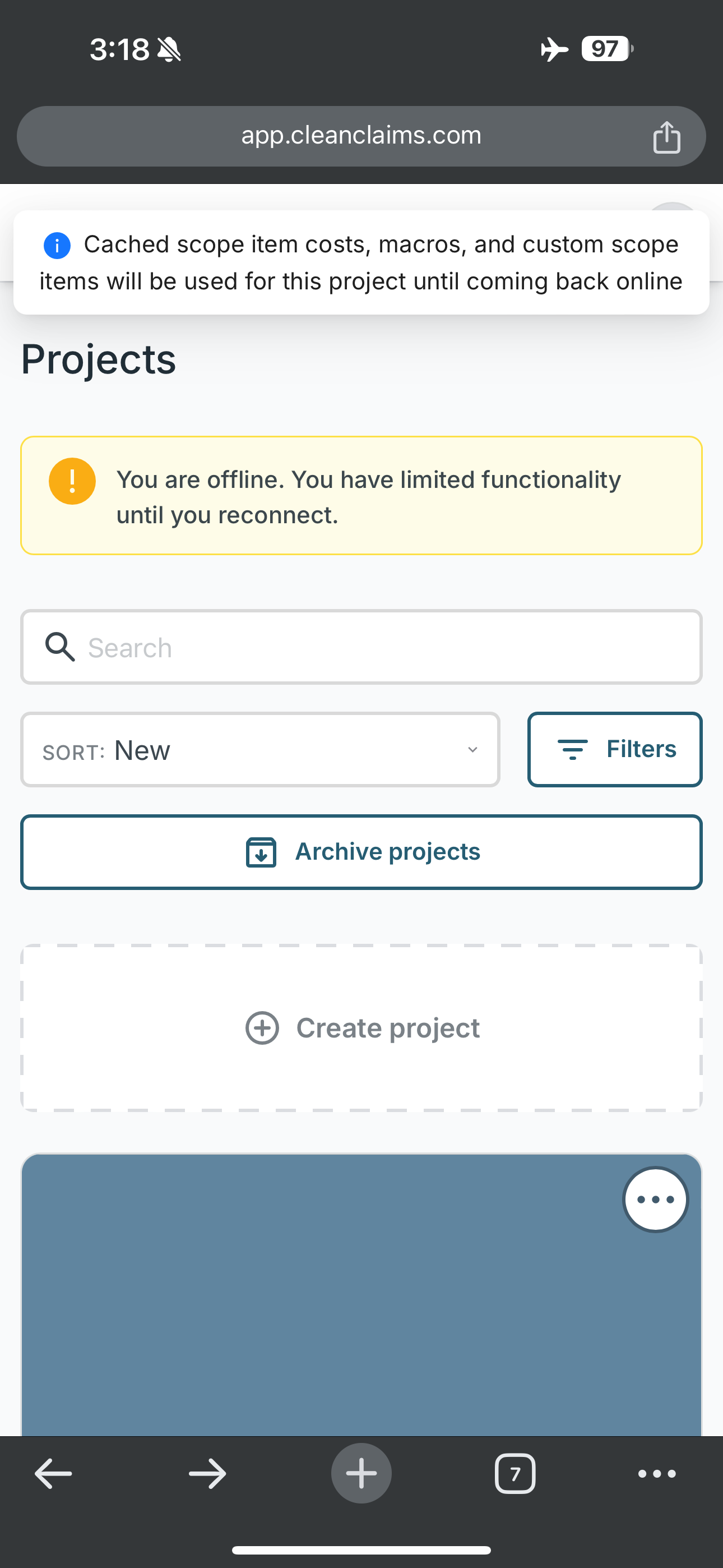The image size is (723, 1568).
Task: Click the orange offline warning icon
Action: (72, 481)
